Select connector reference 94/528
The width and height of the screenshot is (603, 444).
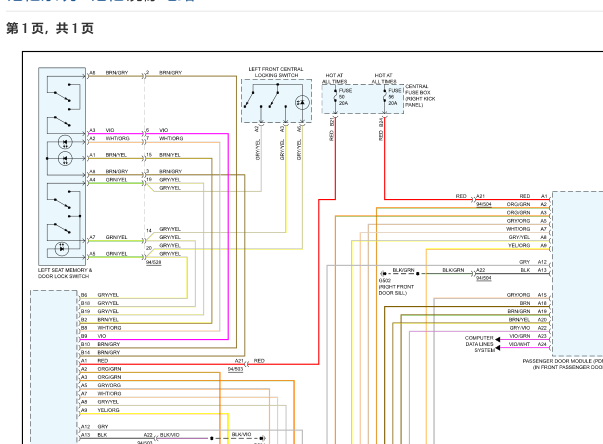[153, 263]
